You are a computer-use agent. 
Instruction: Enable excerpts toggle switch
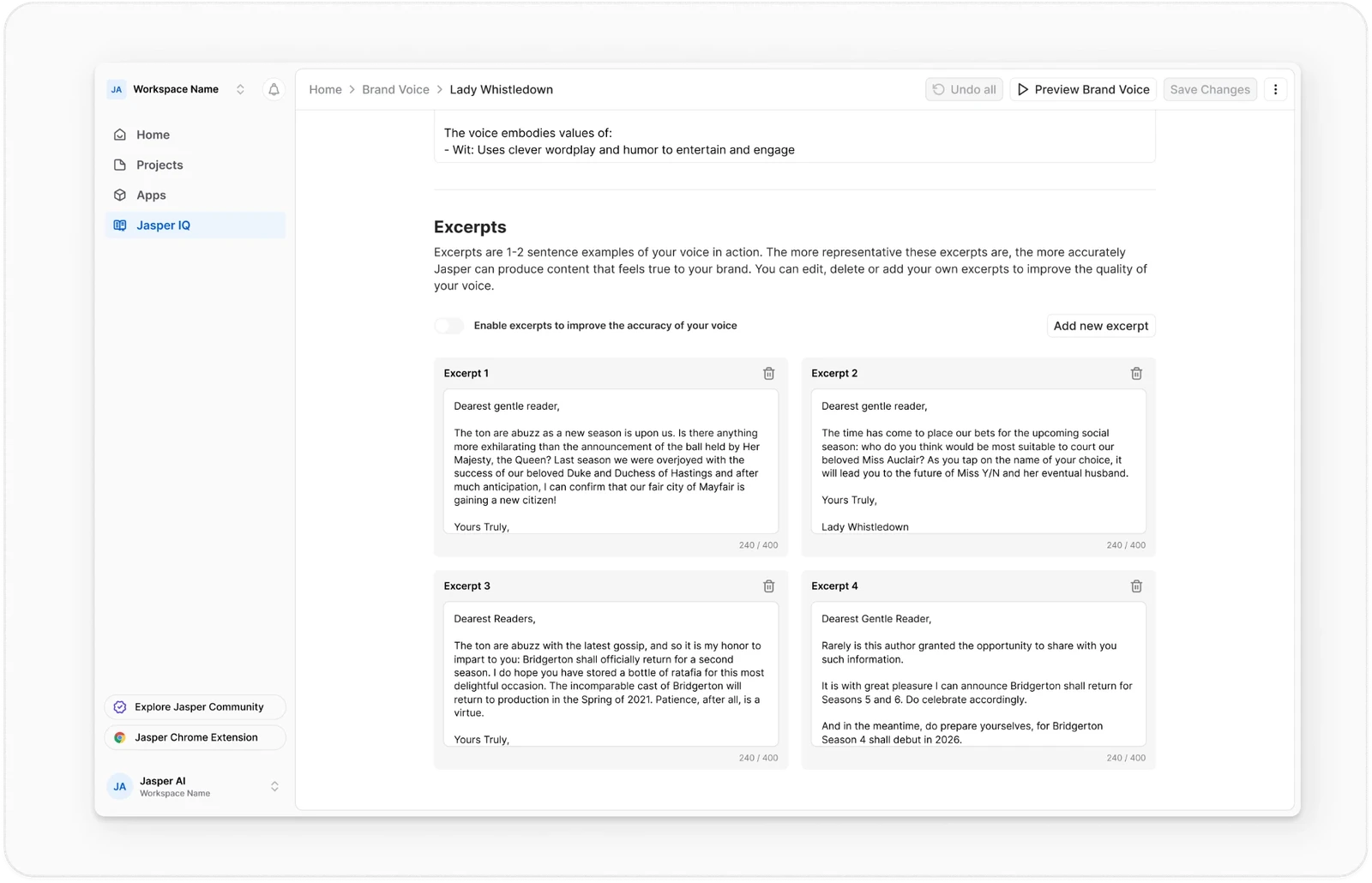pyautogui.click(x=448, y=326)
